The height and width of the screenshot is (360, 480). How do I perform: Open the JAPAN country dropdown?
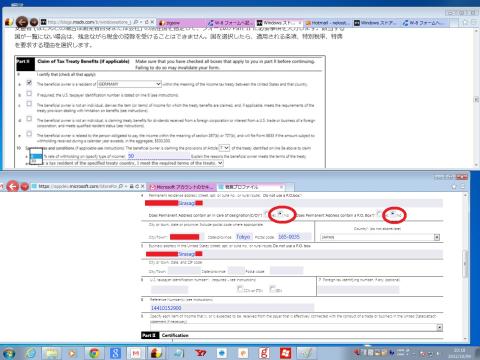pyautogui.click(x=380, y=237)
